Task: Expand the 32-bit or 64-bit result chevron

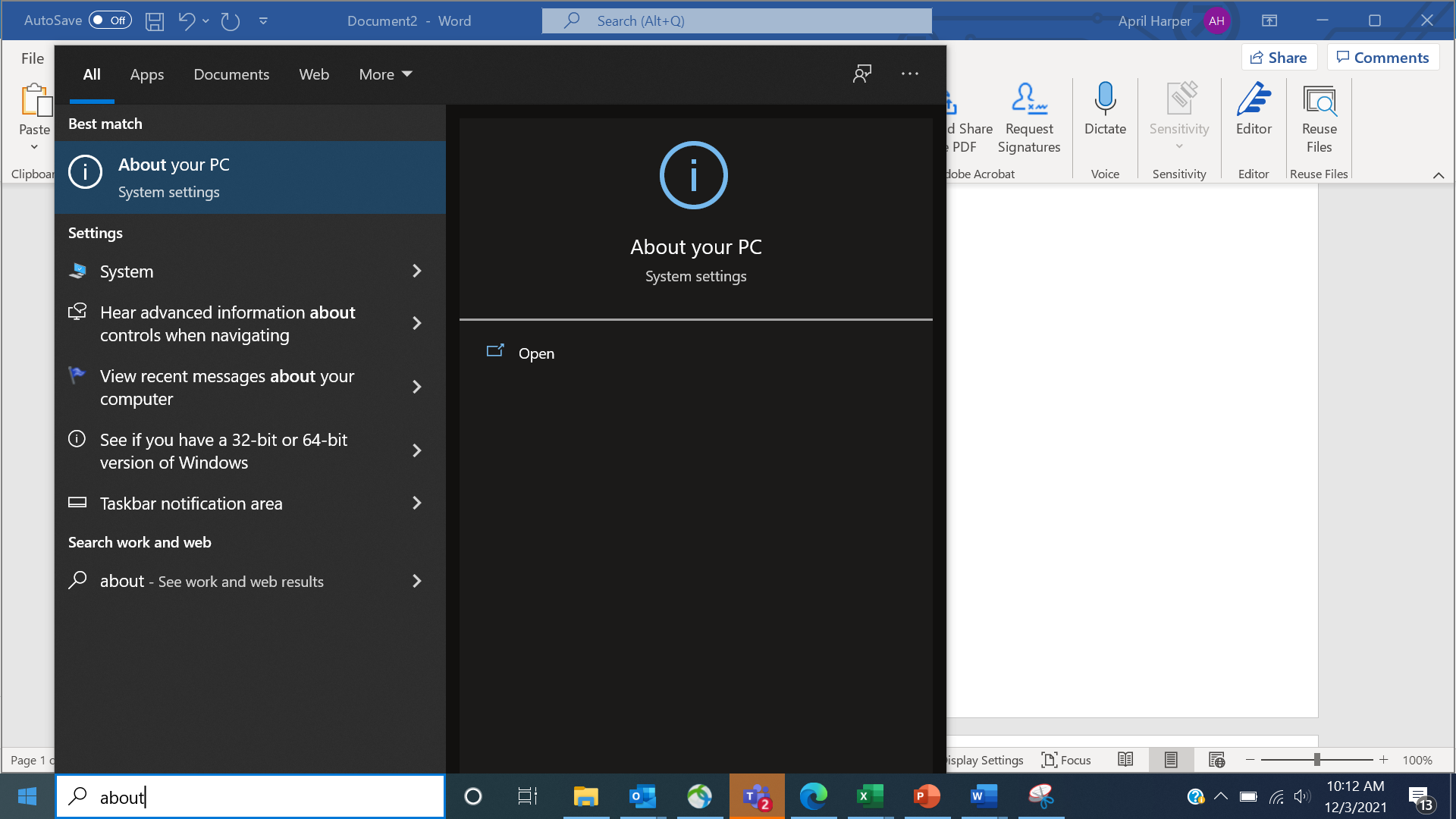Action: (416, 450)
